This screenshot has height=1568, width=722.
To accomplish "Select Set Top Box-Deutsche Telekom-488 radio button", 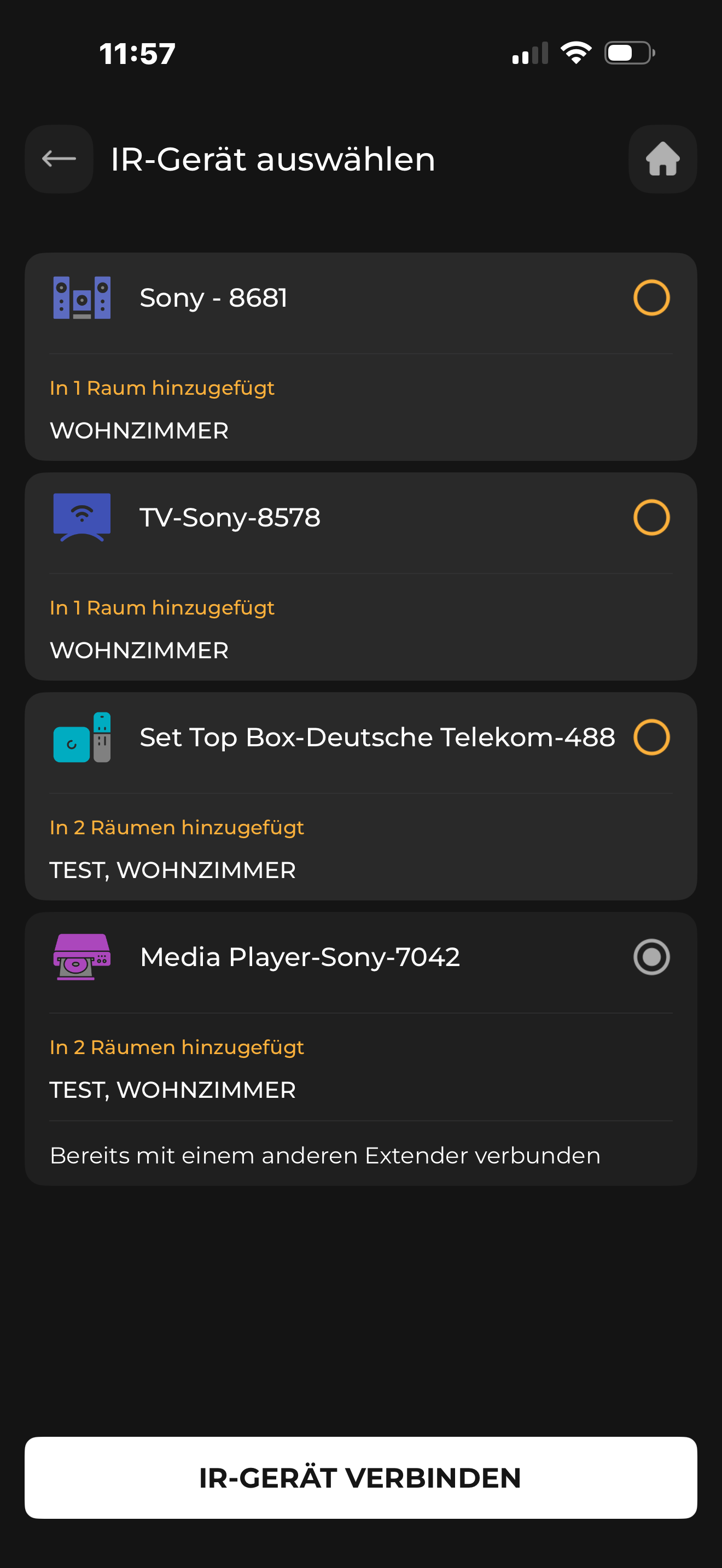I will pyautogui.click(x=651, y=737).
